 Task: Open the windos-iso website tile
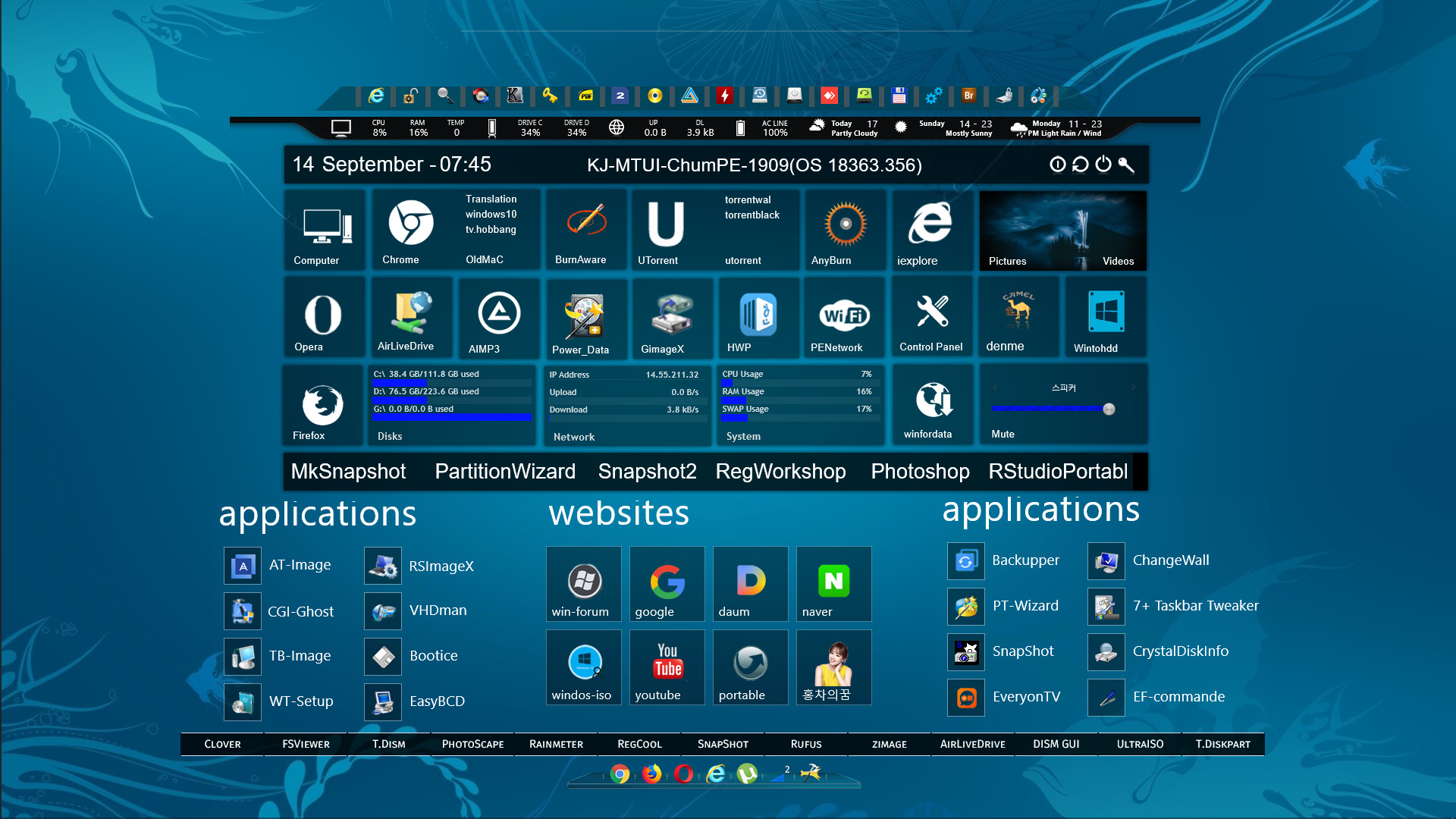583,667
